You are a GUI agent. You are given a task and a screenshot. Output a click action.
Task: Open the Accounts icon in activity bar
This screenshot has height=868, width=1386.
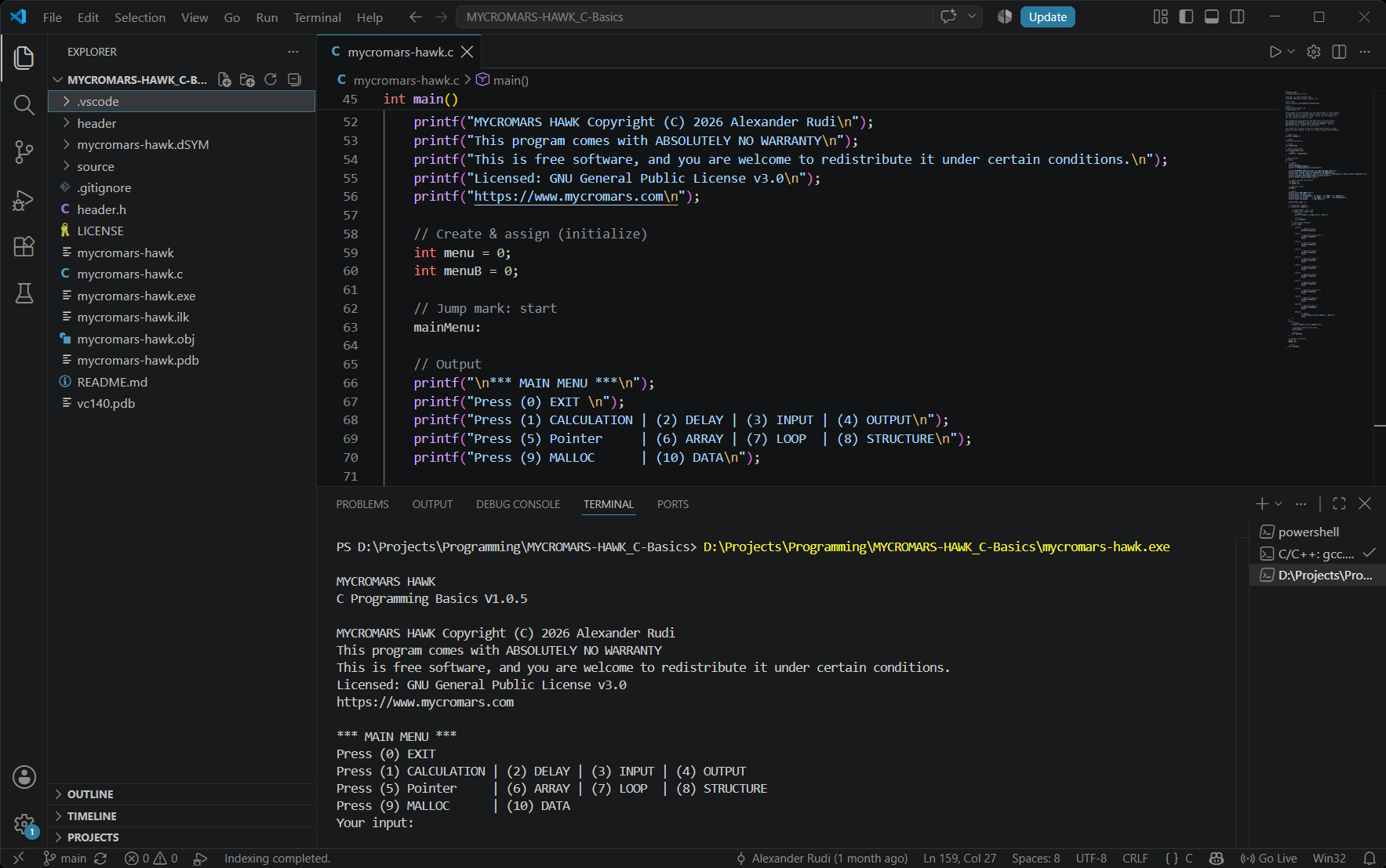24,777
